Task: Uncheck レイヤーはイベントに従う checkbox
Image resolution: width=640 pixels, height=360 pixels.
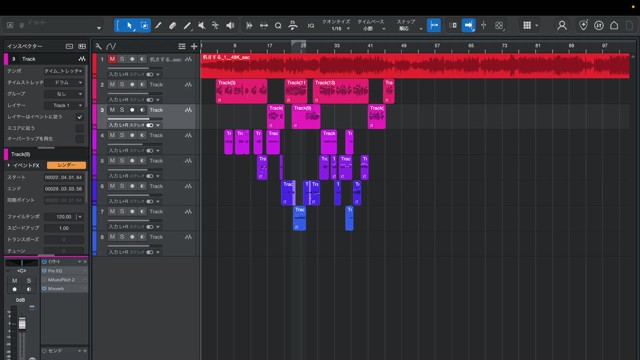Action: click(x=80, y=117)
